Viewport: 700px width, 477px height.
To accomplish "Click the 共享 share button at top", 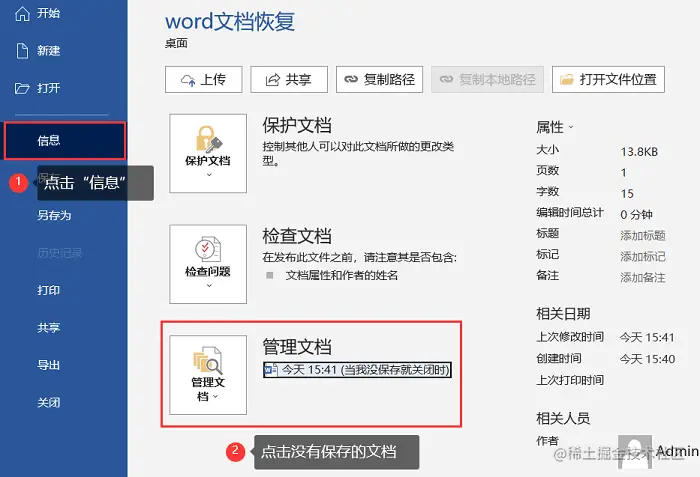I will (x=289, y=80).
